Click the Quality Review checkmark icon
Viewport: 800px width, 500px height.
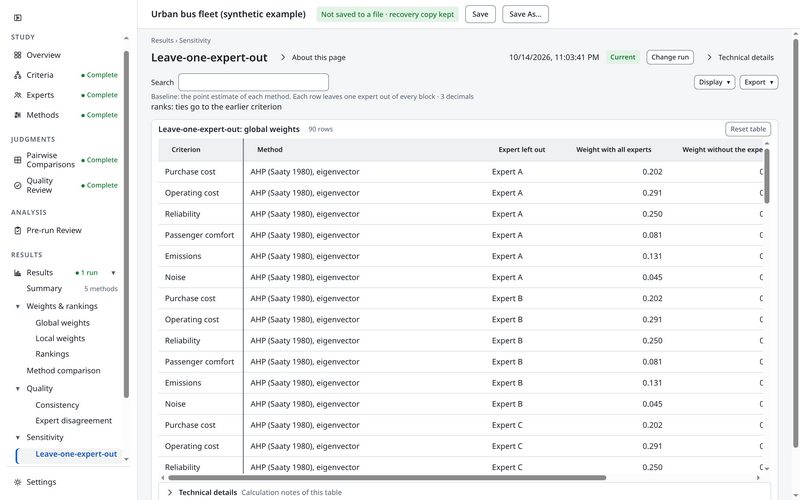(17, 185)
